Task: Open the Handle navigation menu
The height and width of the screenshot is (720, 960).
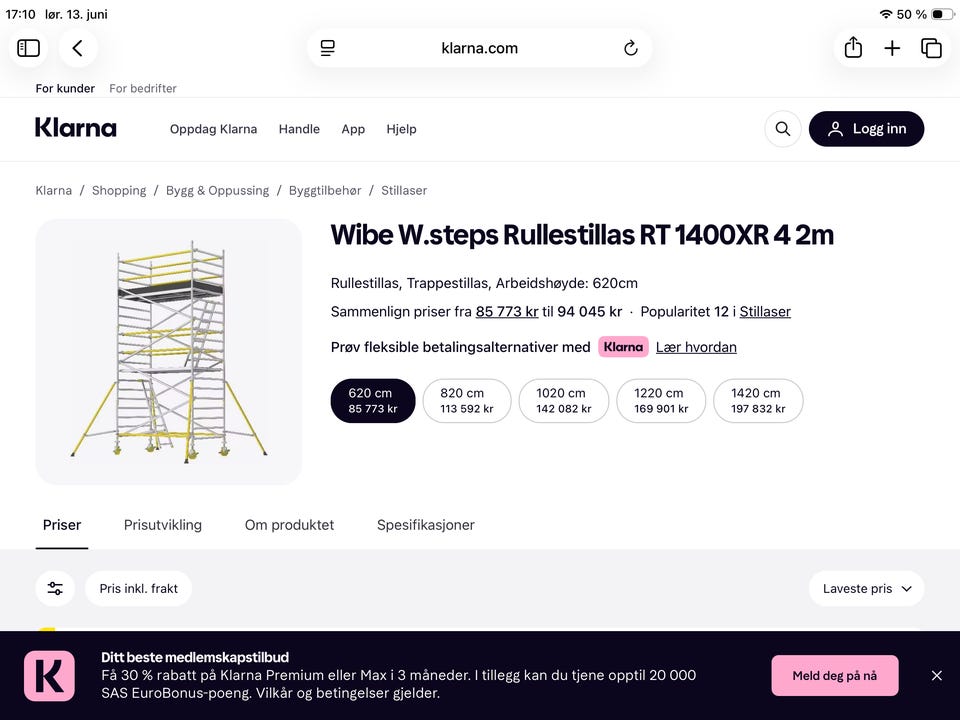Action: tap(299, 129)
